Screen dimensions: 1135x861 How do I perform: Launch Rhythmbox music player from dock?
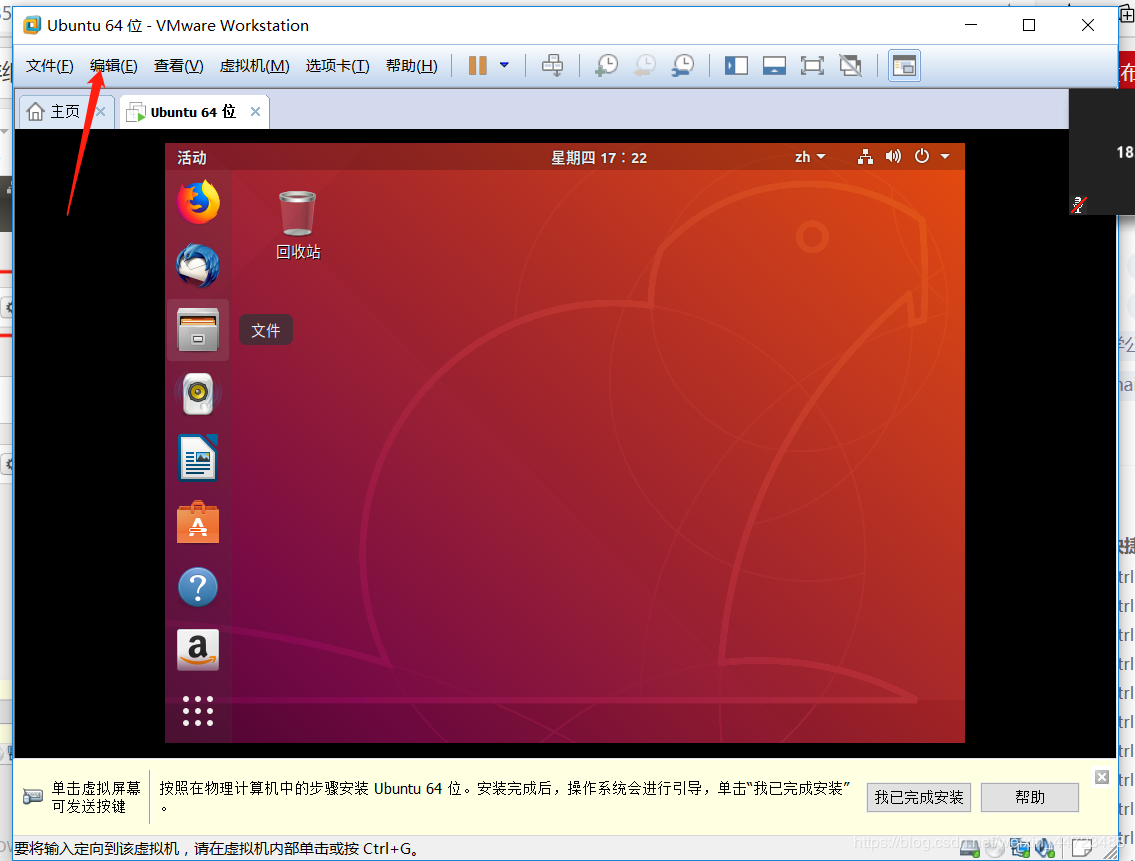click(x=198, y=393)
